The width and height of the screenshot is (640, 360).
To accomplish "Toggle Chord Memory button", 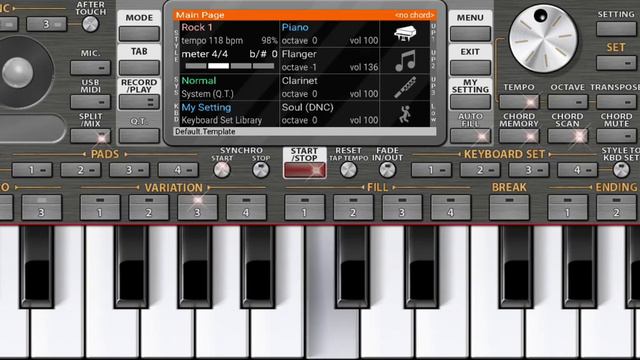I will click(x=519, y=136).
